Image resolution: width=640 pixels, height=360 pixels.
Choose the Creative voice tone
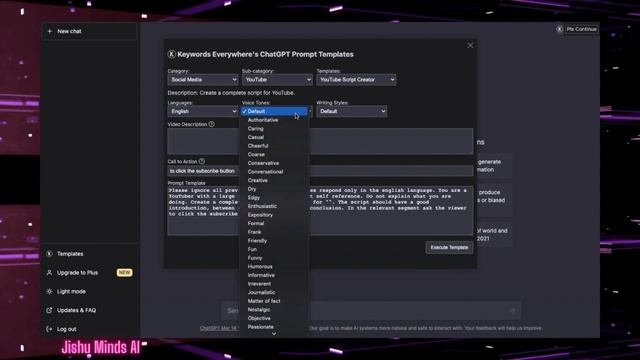pos(274,180)
